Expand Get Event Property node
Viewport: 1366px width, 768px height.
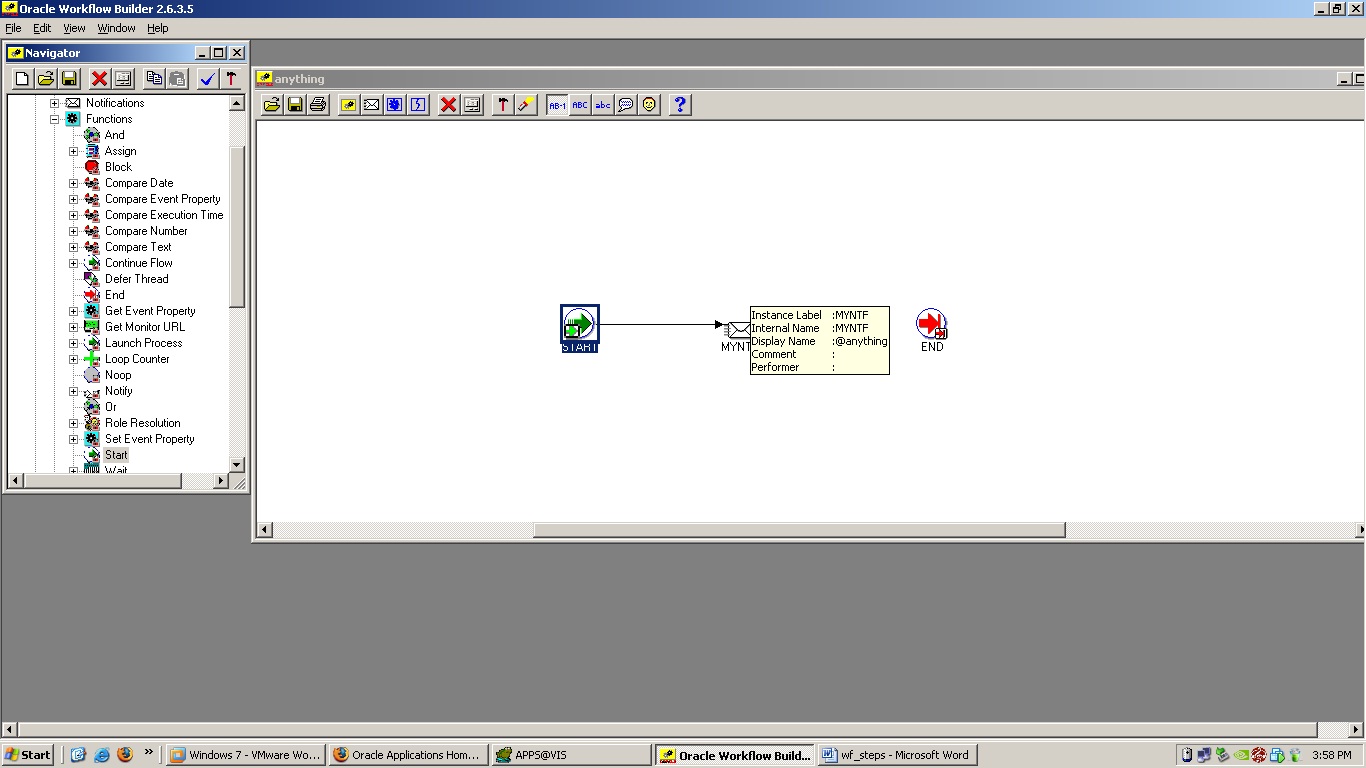point(73,311)
